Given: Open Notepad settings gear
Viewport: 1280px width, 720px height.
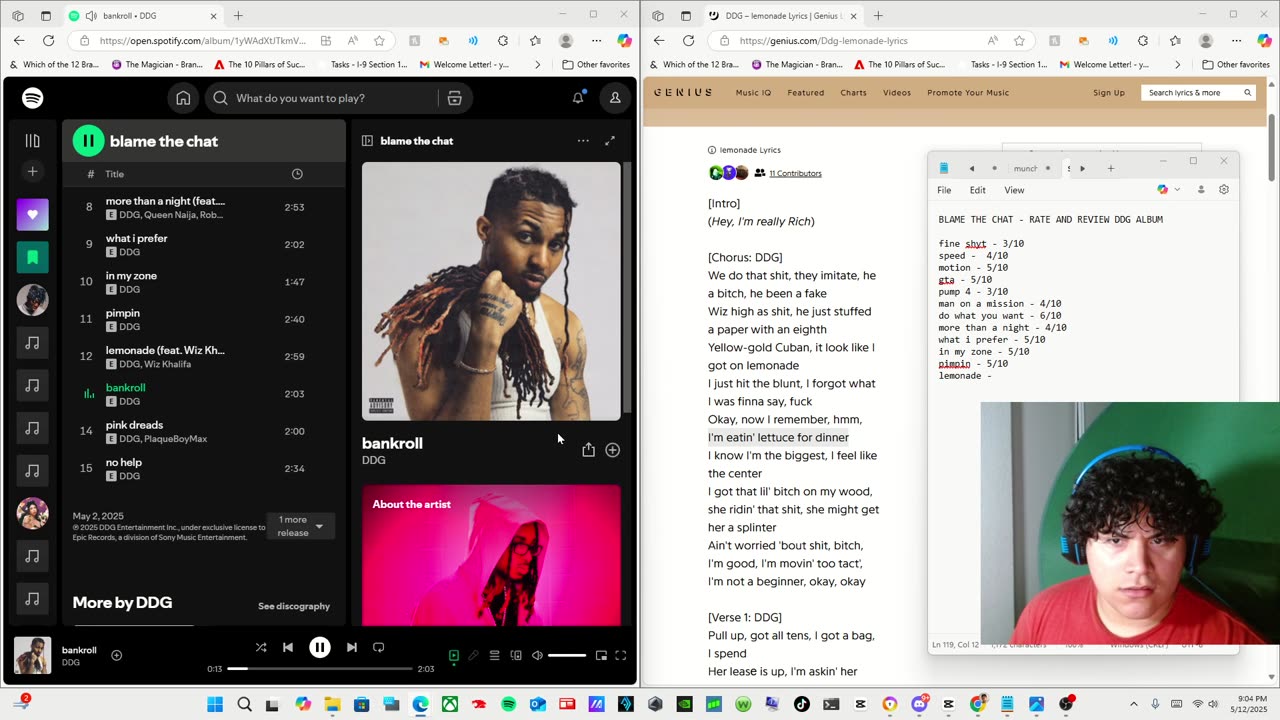Looking at the screenshot, I should pos(1223,190).
